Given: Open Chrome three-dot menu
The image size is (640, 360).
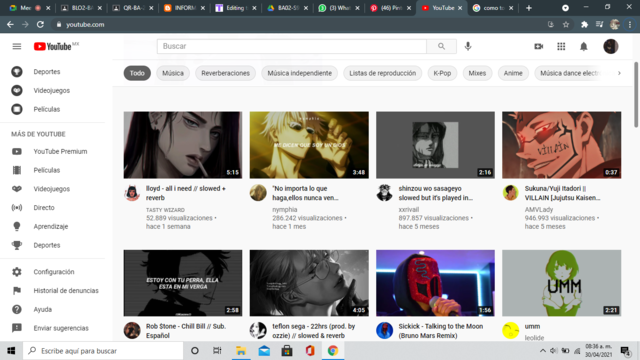Looking at the screenshot, I should (630, 24).
